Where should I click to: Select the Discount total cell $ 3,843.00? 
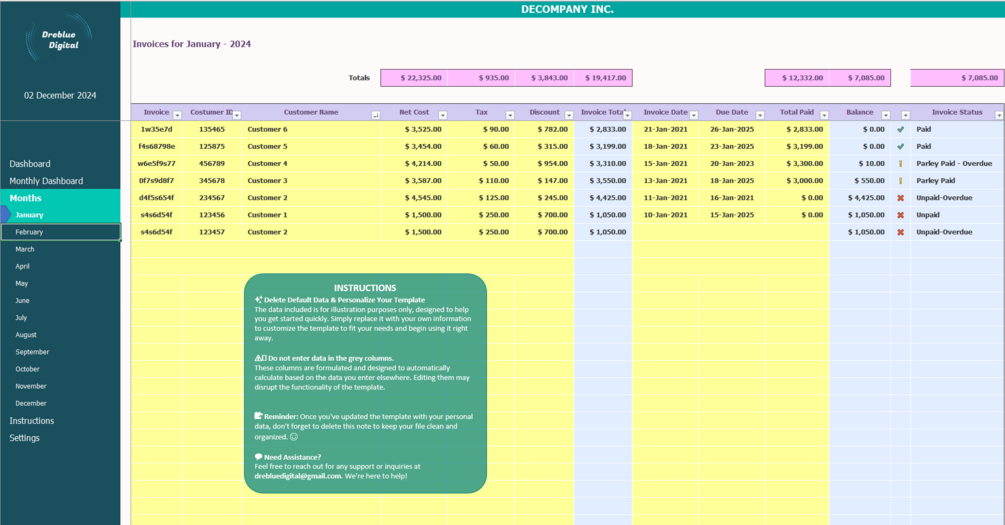[544, 78]
